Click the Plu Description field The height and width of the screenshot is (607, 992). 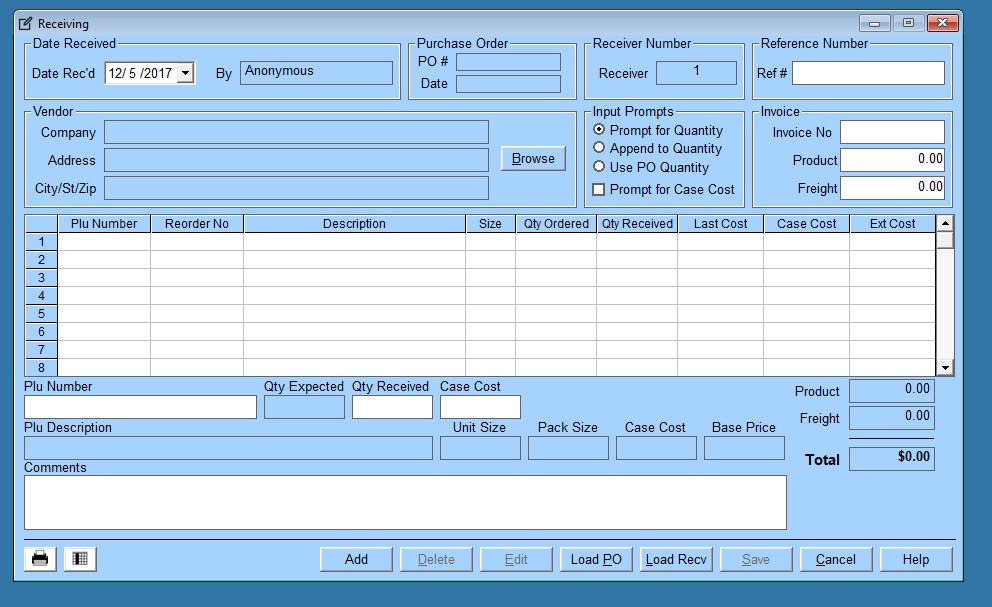click(x=228, y=448)
